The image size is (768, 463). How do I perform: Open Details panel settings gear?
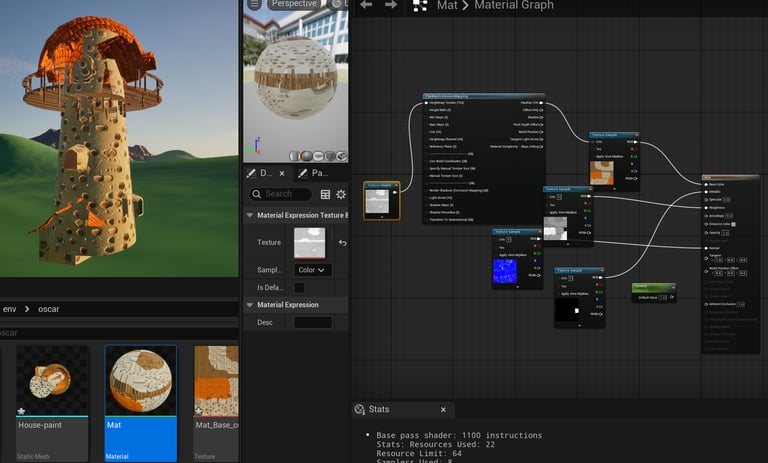pyautogui.click(x=341, y=194)
